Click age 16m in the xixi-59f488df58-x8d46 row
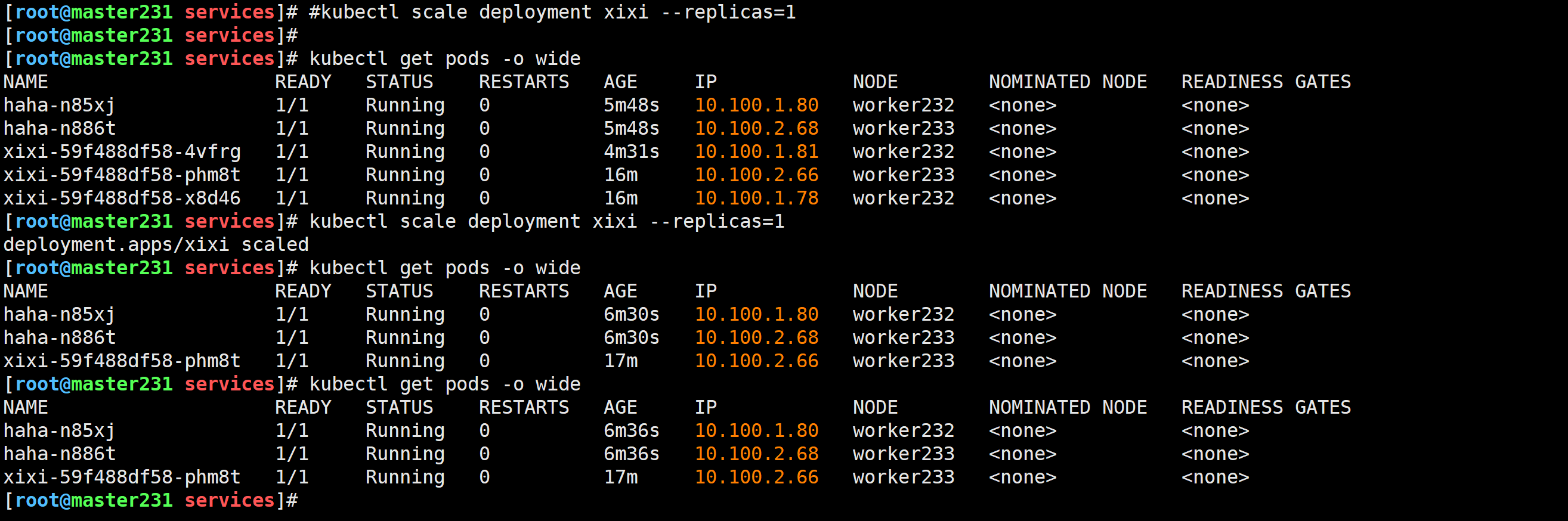Image resolution: width=1568 pixels, height=521 pixels. click(620, 198)
